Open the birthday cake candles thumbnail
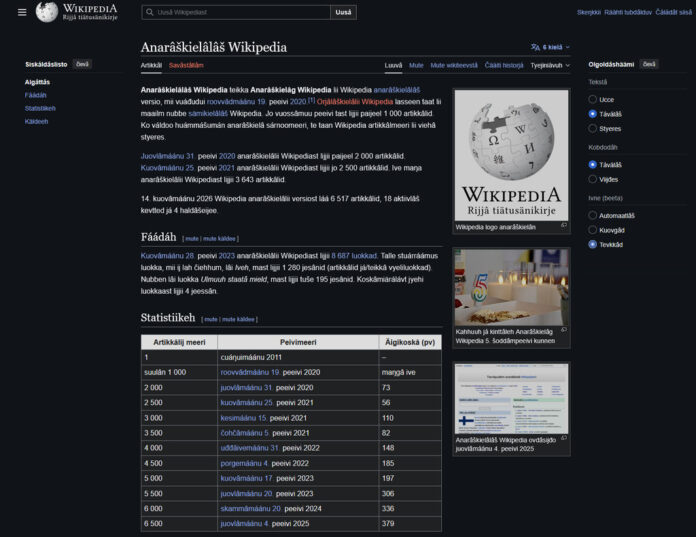The width and height of the screenshot is (696, 537). [511, 286]
